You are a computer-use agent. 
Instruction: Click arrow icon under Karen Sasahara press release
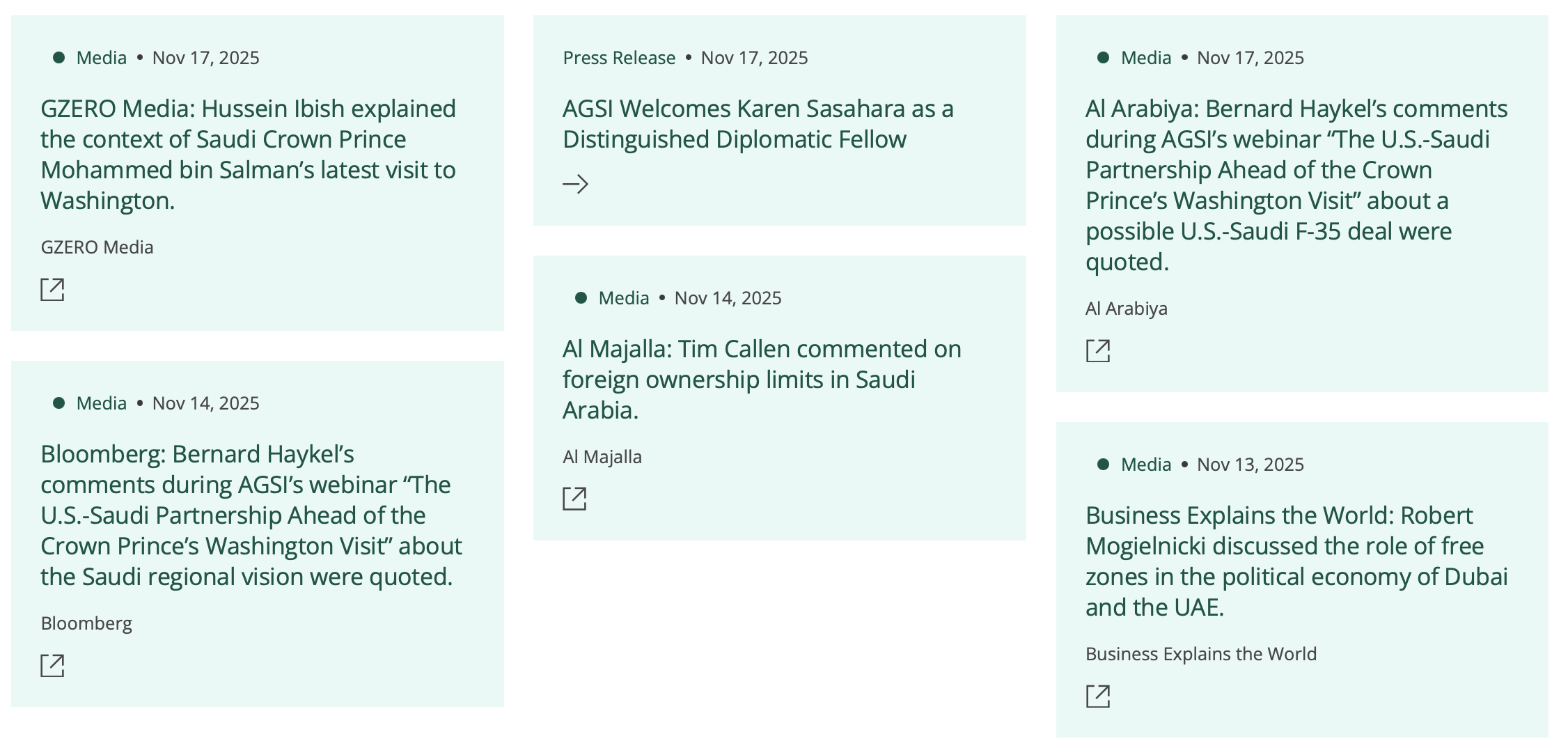point(575,184)
